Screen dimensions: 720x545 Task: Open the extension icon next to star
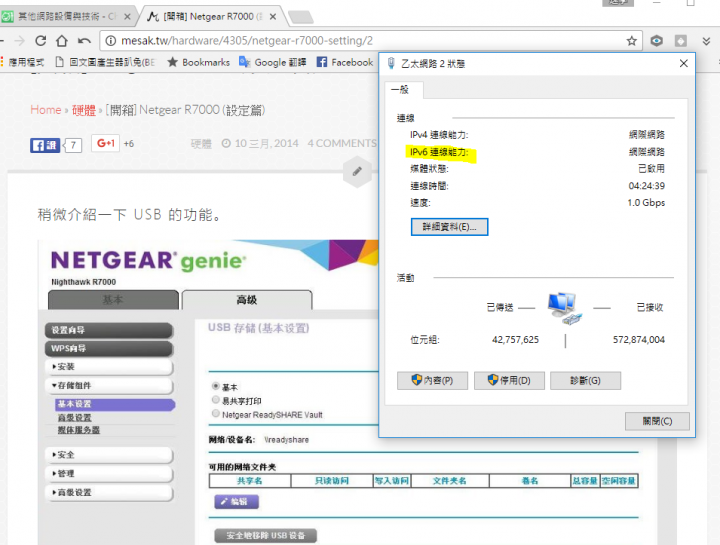(657, 41)
